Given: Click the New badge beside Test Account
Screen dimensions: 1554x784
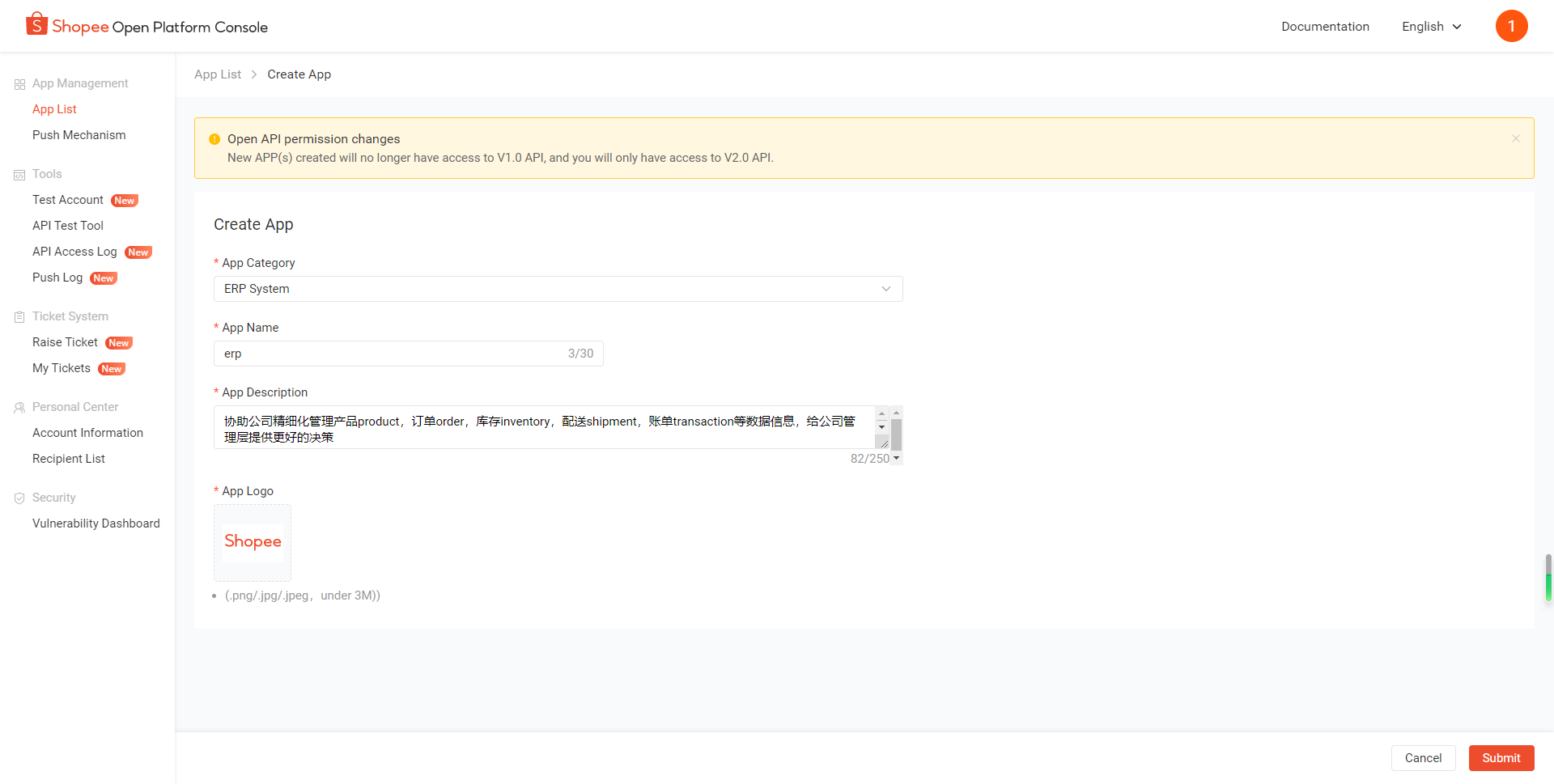Looking at the screenshot, I should pos(125,201).
